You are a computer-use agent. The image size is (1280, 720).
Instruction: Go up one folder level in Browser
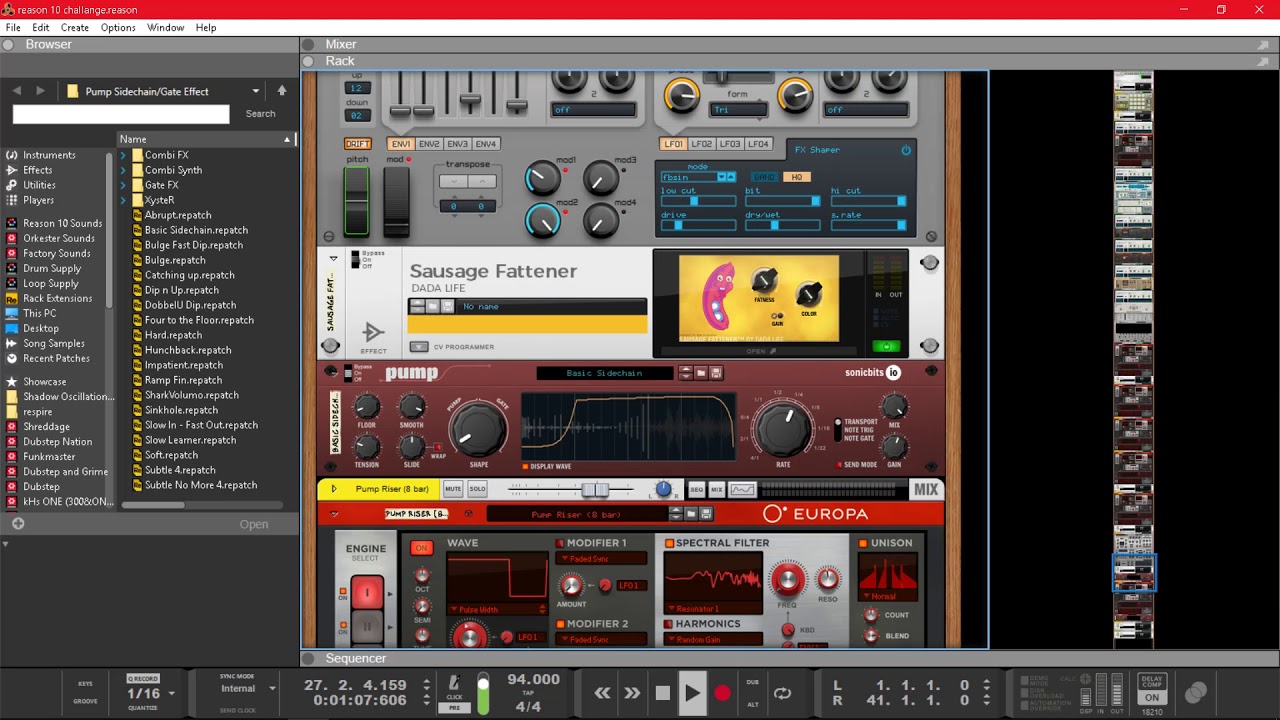[282, 90]
